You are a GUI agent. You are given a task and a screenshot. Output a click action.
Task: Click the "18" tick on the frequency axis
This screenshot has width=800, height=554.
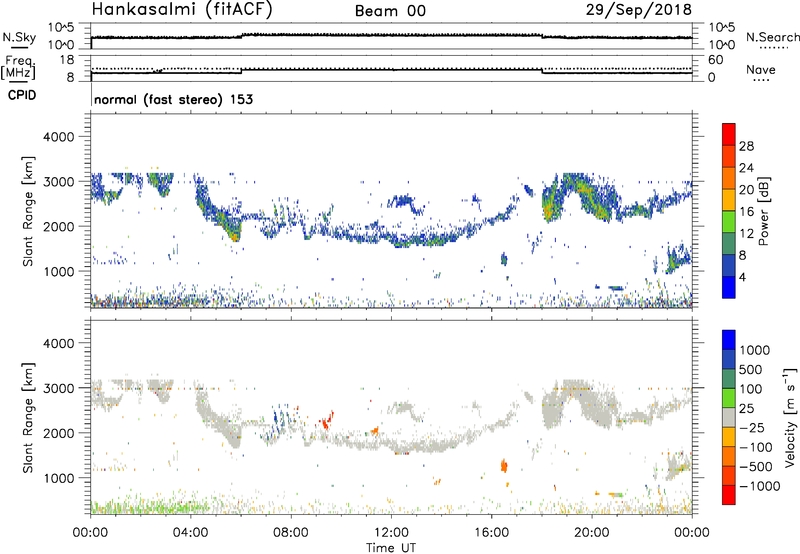click(67, 60)
